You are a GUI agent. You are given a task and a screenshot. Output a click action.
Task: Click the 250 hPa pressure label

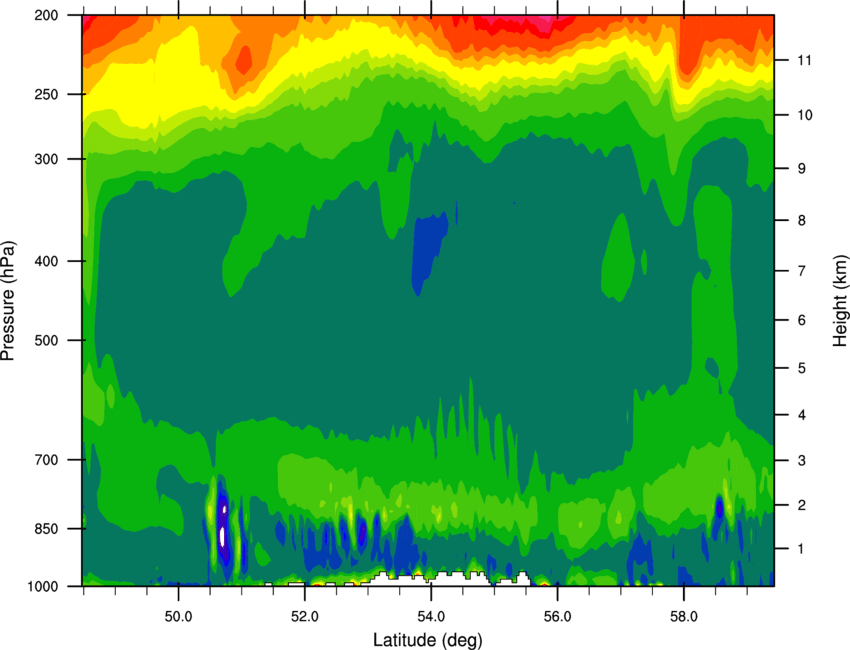click(46, 94)
